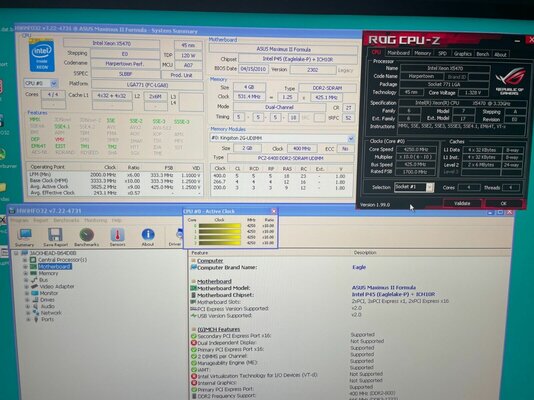Switch to CPU-Z Mainboard tab

(x=398, y=53)
